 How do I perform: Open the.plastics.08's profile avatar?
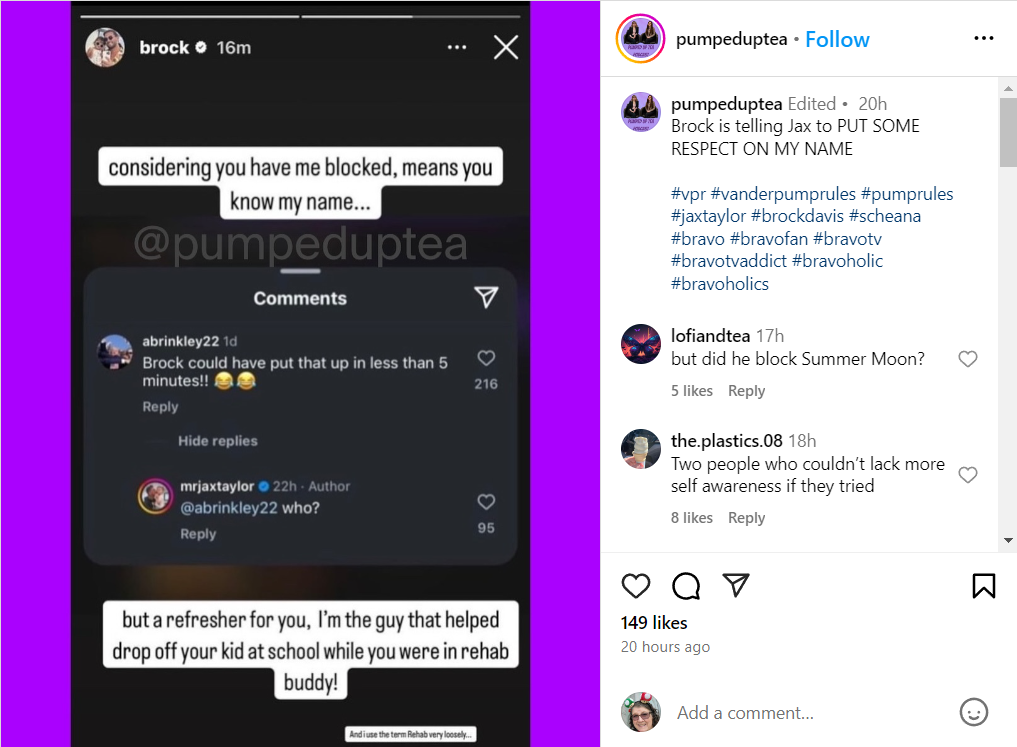pos(641,450)
